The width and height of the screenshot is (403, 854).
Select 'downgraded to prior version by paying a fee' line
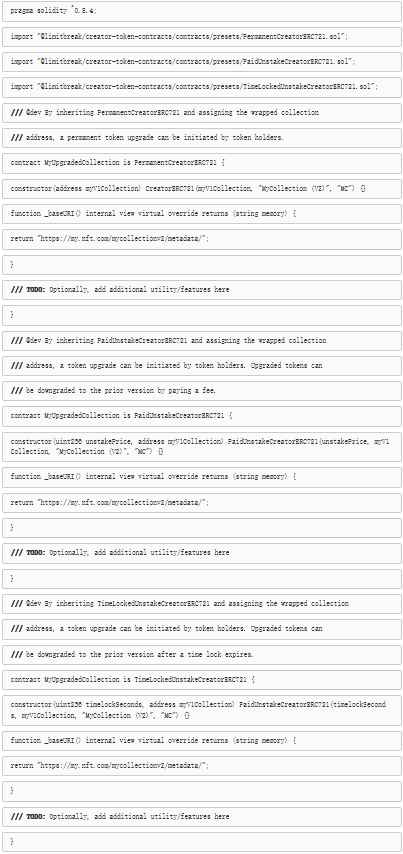tap(202, 391)
